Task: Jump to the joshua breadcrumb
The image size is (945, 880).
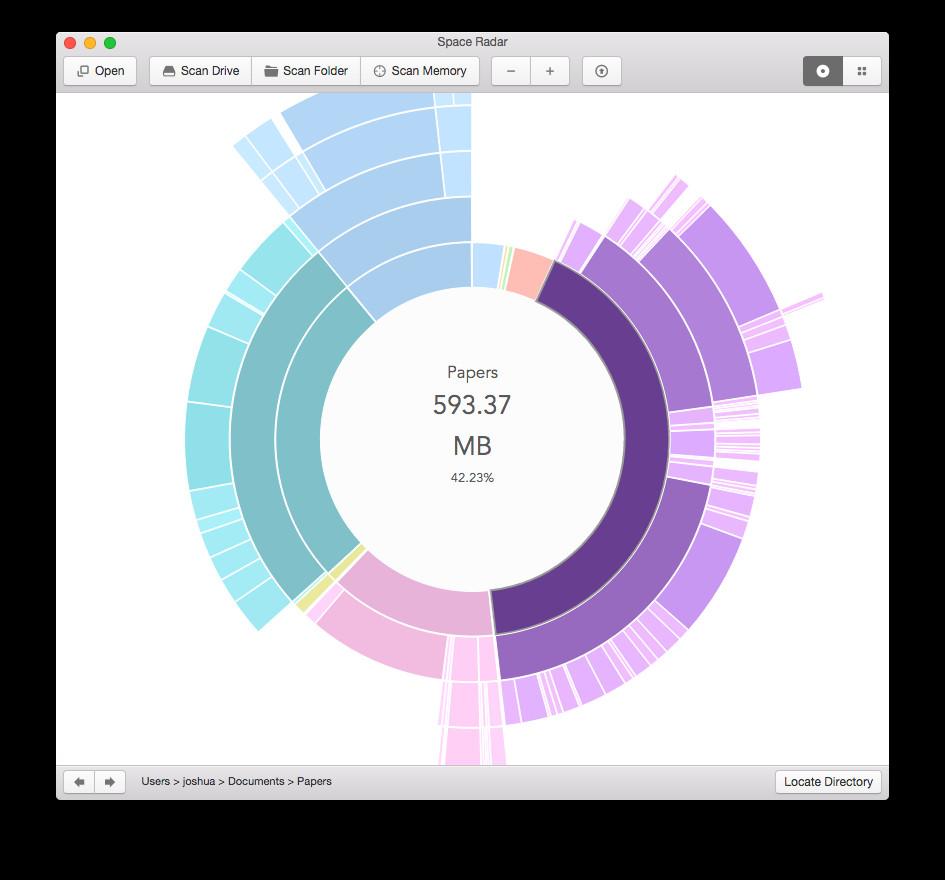Action: point(199,781)
